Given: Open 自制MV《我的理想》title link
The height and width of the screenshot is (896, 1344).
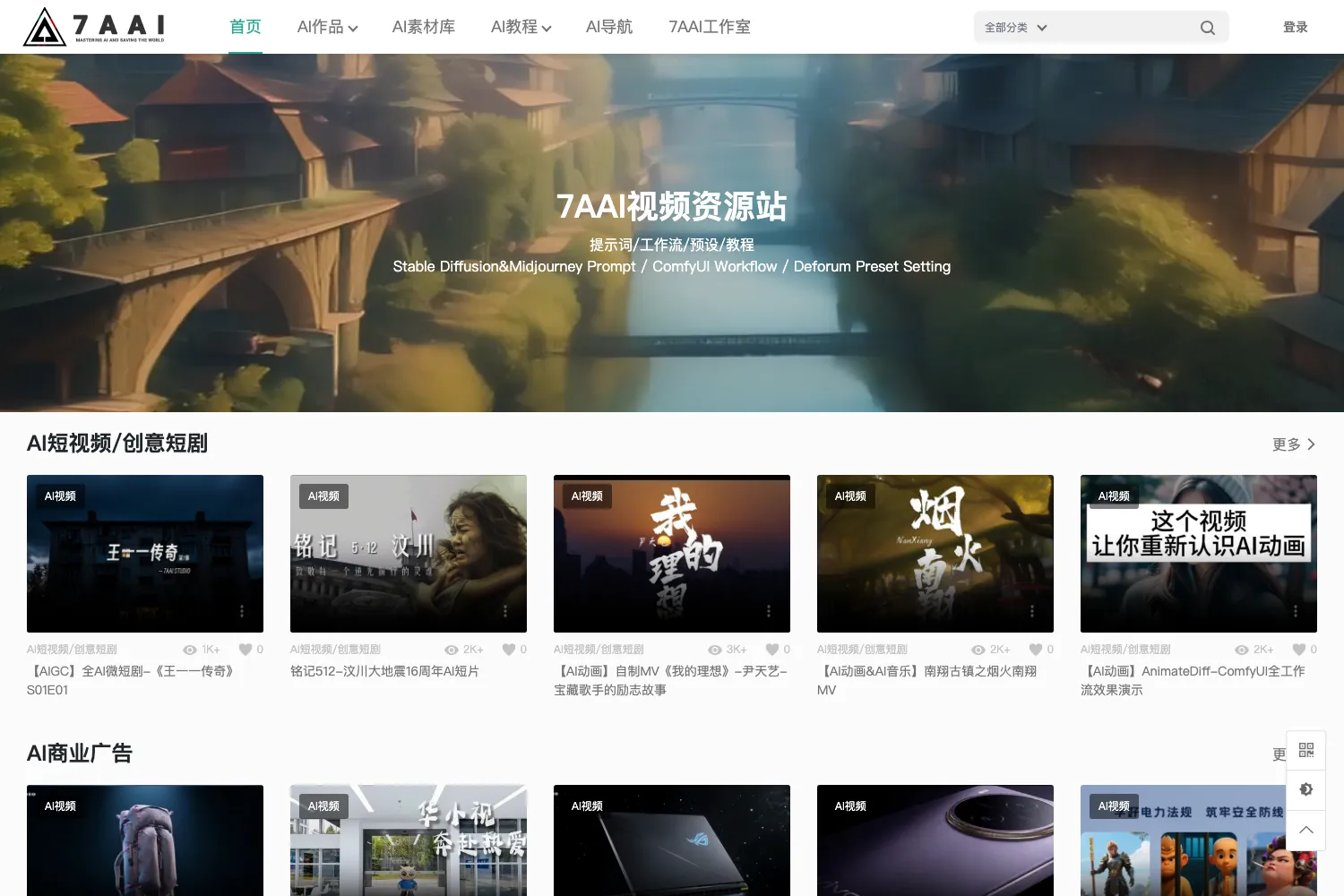Looking at the screenshot, I should click(x=670, y=680).
